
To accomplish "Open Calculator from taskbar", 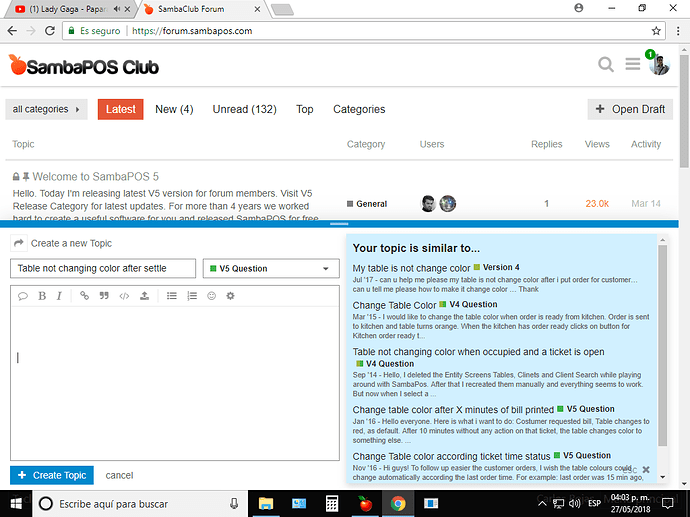I will click(332, 504).
